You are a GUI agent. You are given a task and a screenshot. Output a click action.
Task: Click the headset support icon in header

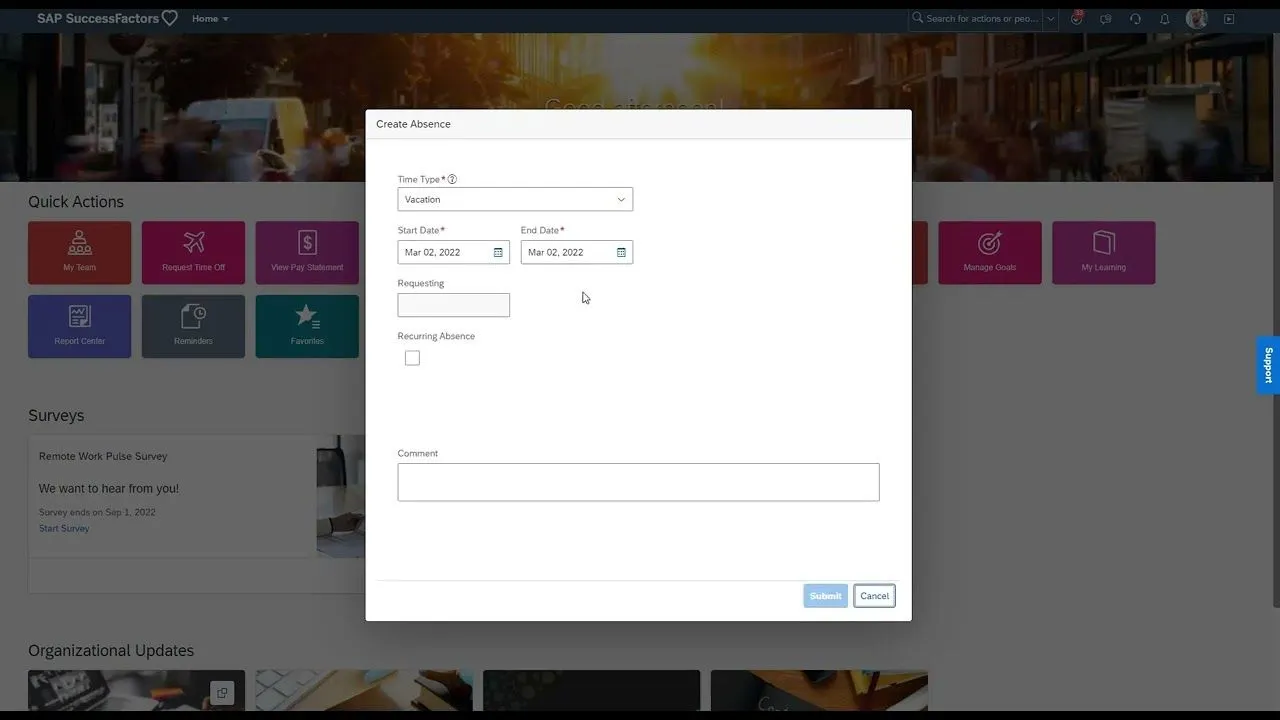point(1135,19)
